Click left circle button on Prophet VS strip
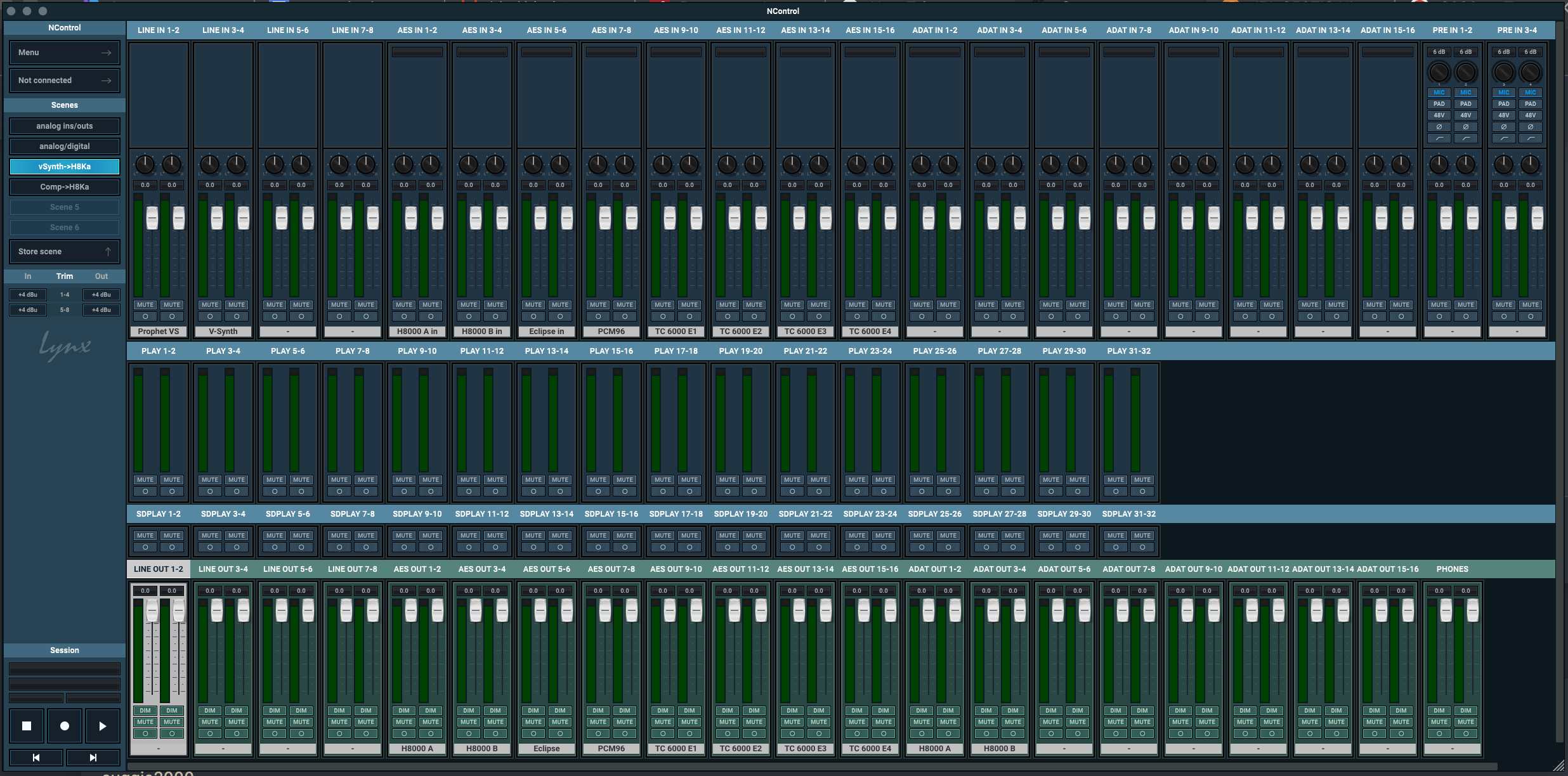This screenshot has width=1568, height=776. (x=145, y=316)
